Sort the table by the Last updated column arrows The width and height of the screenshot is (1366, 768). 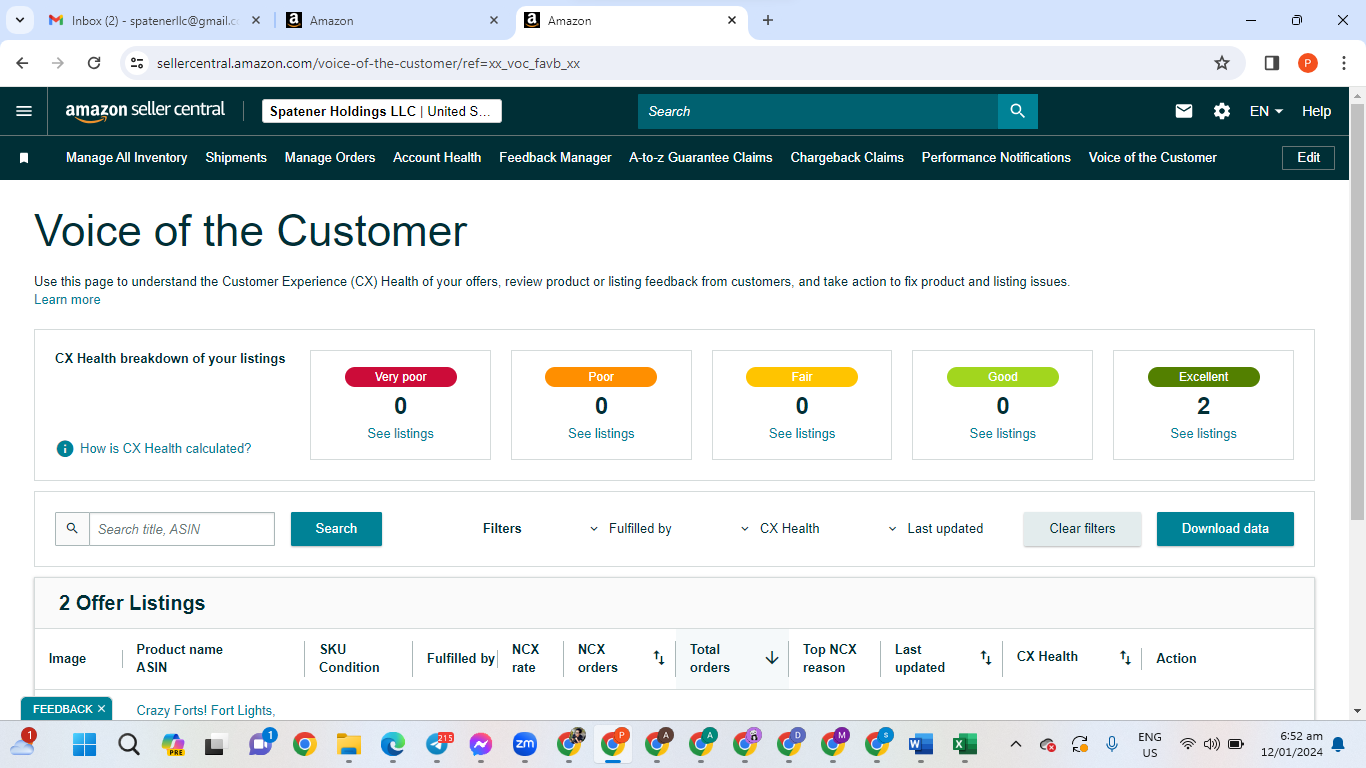tap(986, 658)
